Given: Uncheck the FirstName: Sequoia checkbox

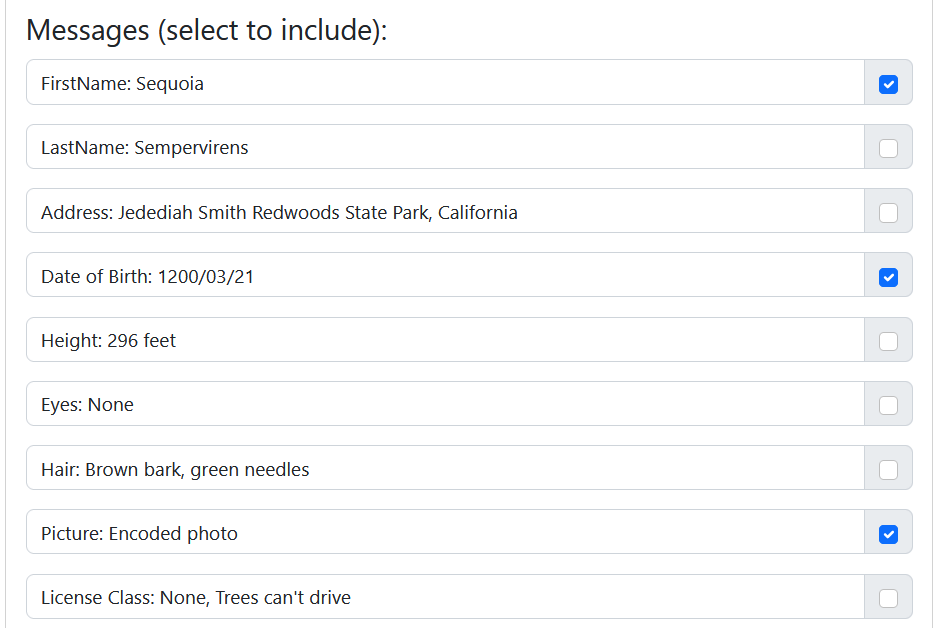Looking at the screenshot, I should [888, 84].
